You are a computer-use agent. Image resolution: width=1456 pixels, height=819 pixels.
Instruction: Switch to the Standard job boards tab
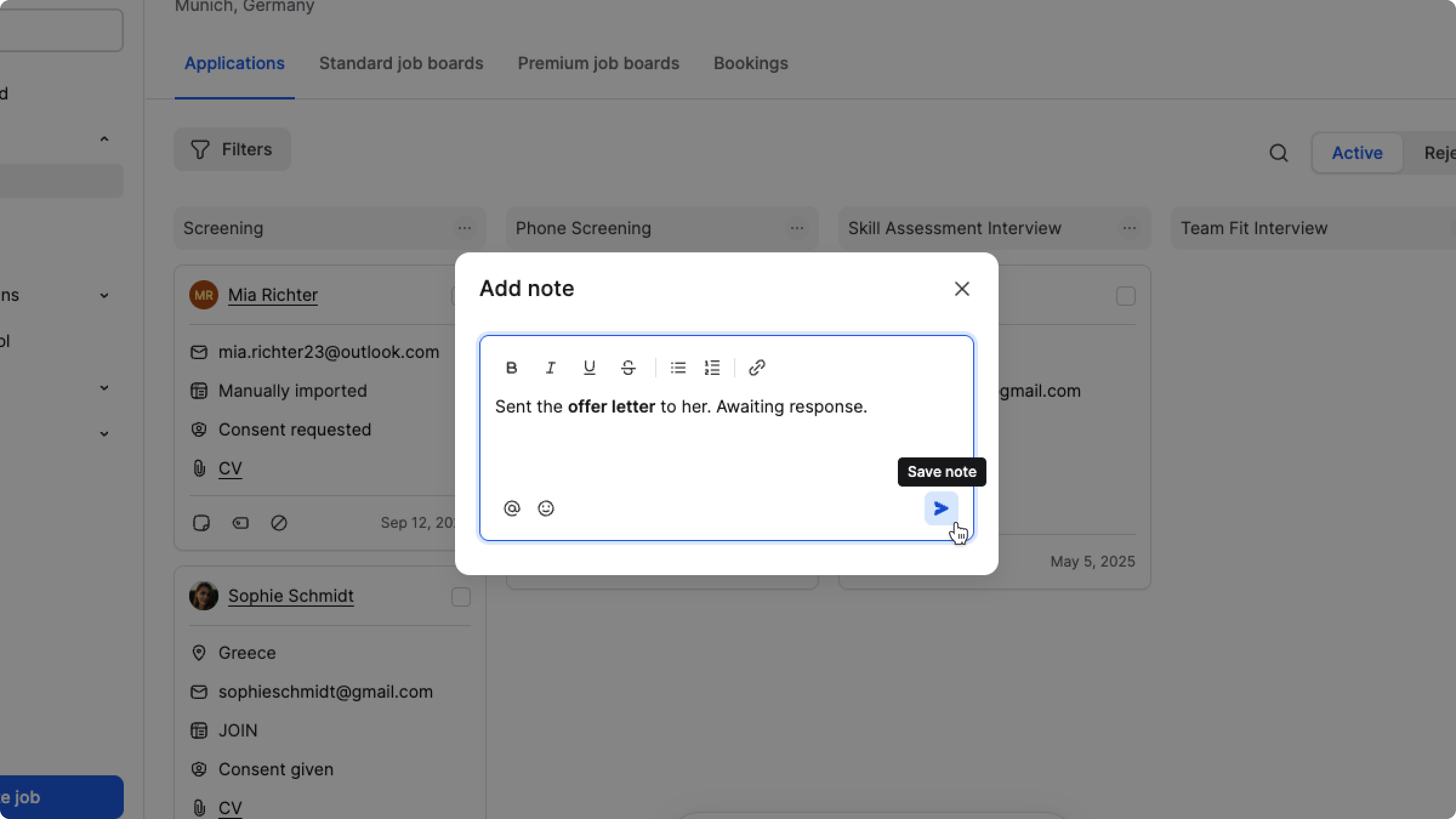click(401, 63)
